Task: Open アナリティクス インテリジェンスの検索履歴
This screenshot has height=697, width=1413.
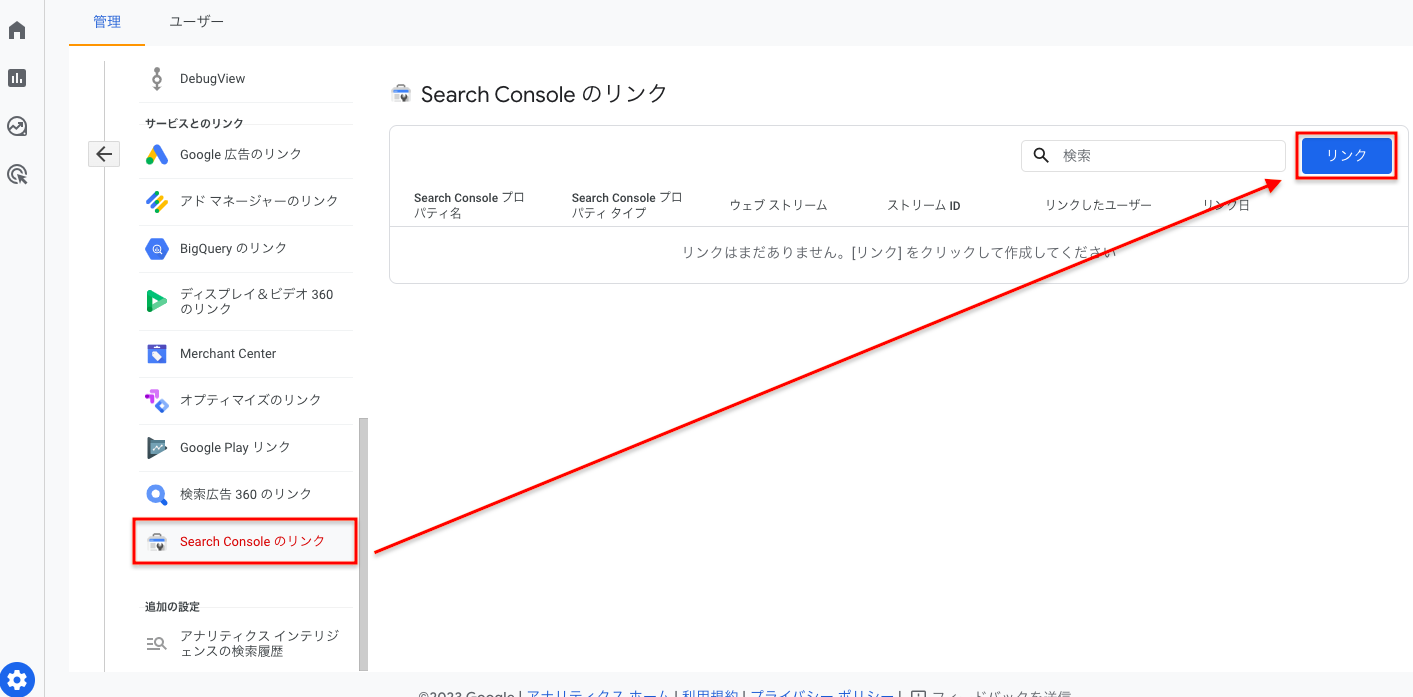Action: pos(245,643)
